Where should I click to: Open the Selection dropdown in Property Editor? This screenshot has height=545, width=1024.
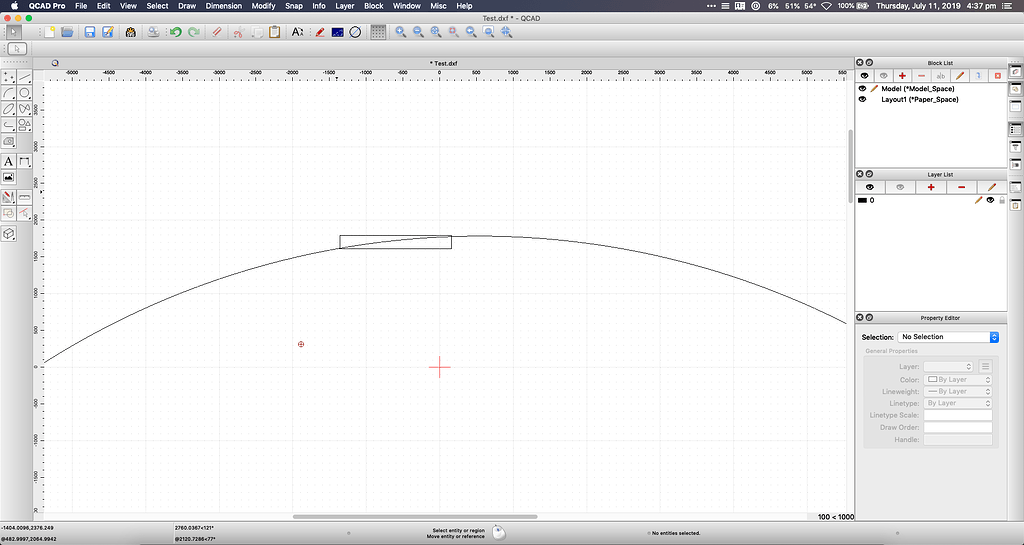pyautogui.click(x=948, y=337)
